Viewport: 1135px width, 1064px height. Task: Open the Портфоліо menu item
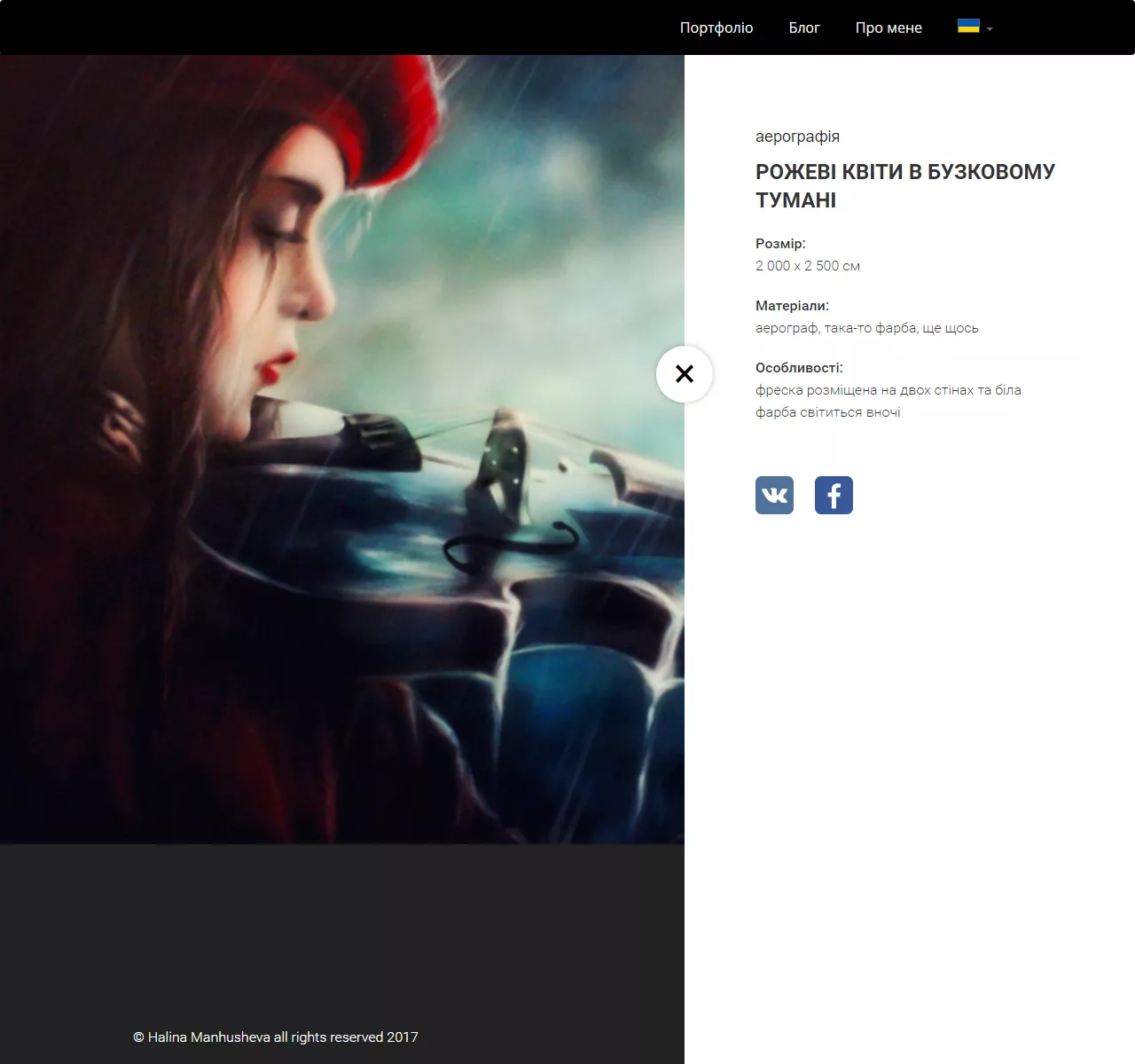[x=716, y=27]
